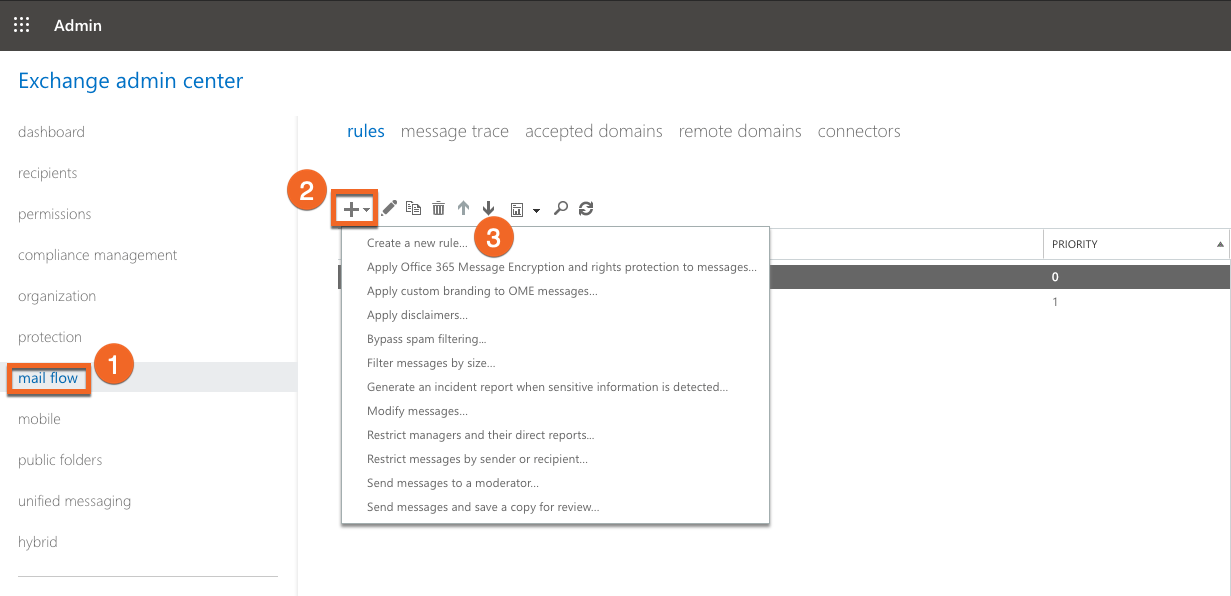Open public folders in the sidebar
1231x596 pixels.
tap(60, 460)
